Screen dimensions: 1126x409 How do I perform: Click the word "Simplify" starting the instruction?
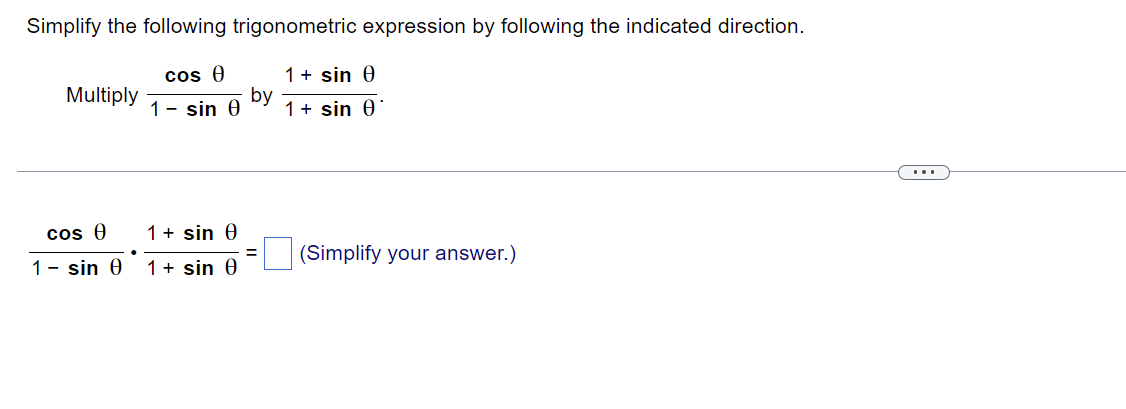65,27
